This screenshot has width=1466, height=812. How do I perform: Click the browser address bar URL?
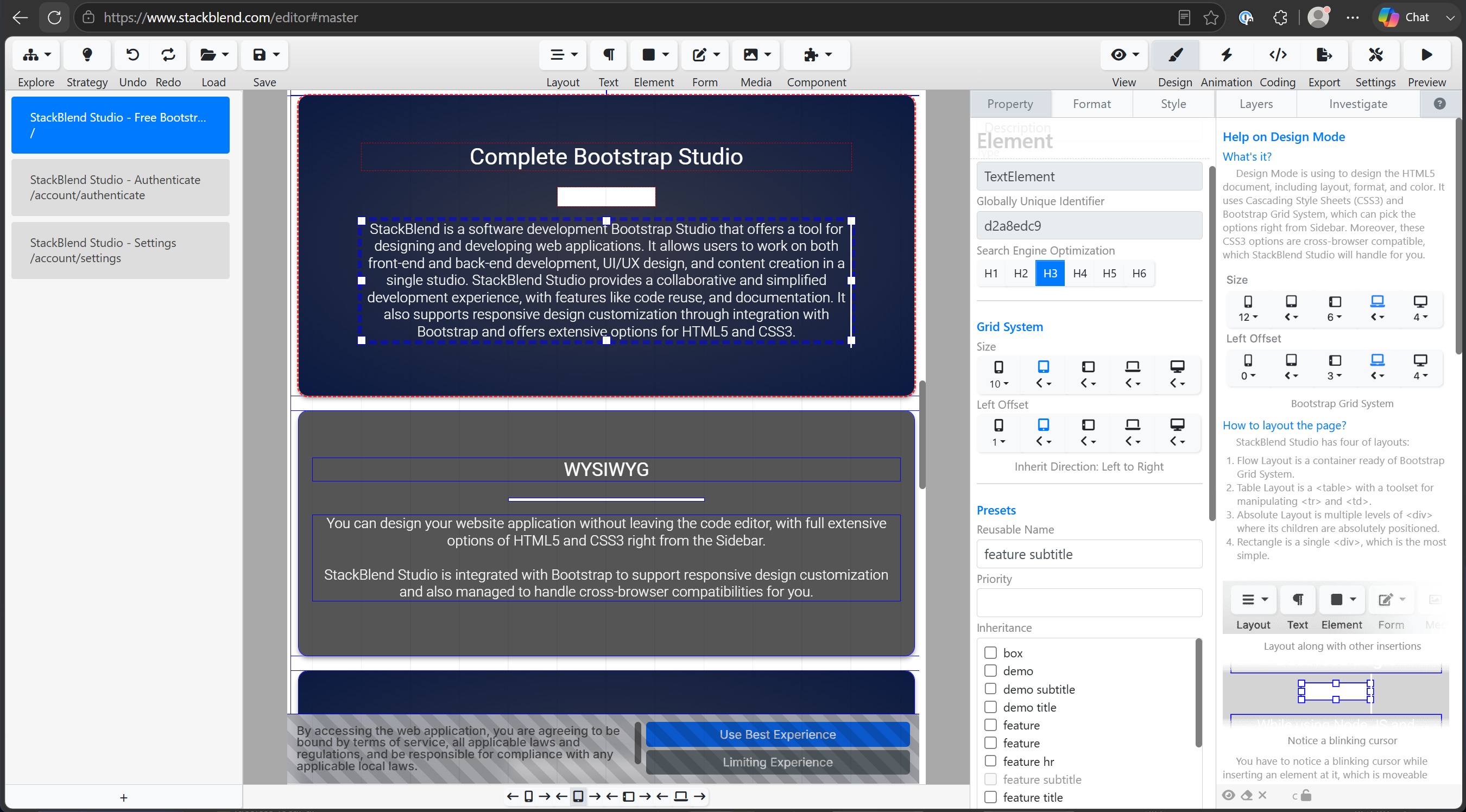click(x=230, y=17)
